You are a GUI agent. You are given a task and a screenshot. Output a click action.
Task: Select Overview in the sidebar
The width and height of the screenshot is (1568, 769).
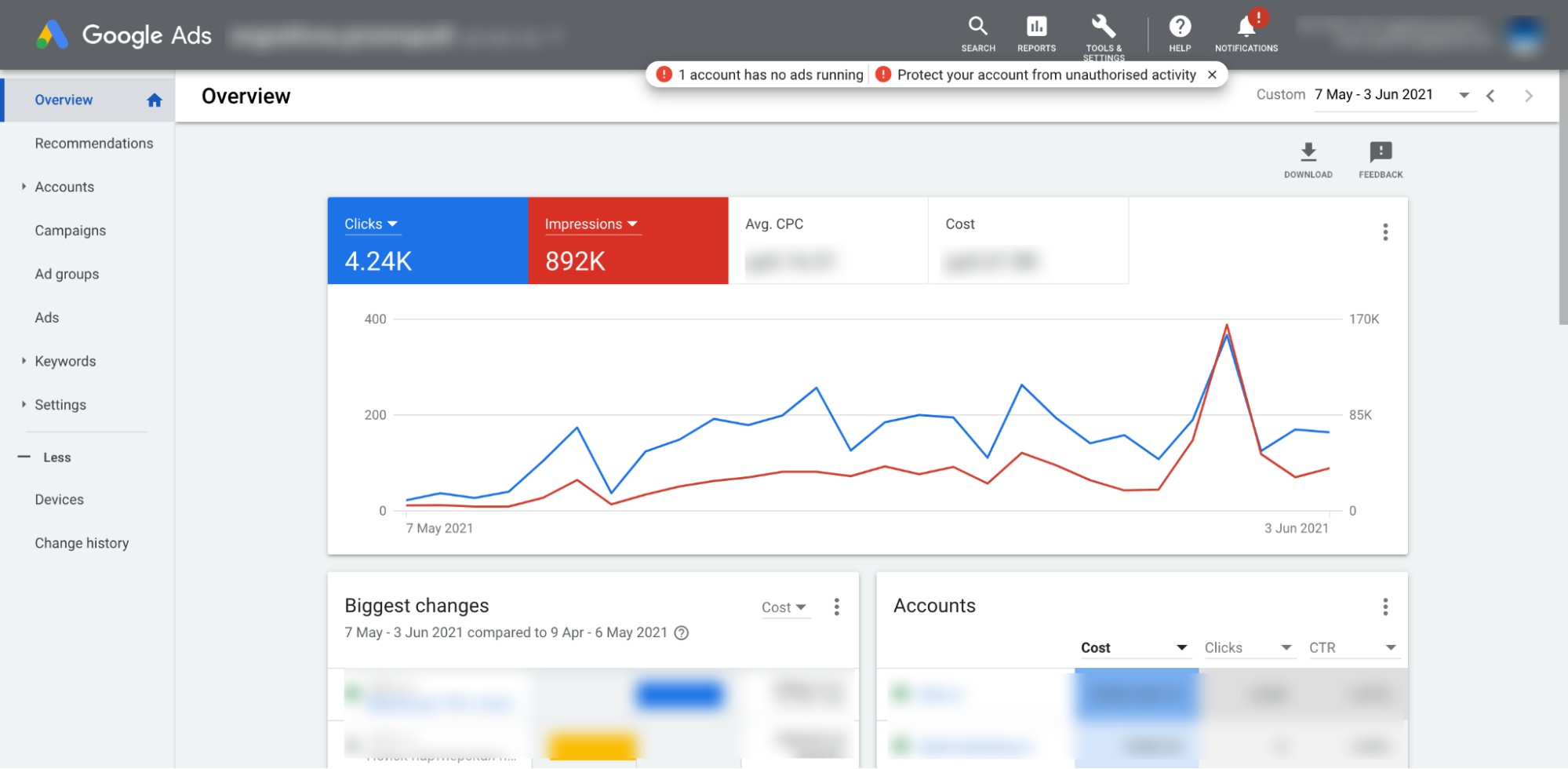tap(89, 100)
